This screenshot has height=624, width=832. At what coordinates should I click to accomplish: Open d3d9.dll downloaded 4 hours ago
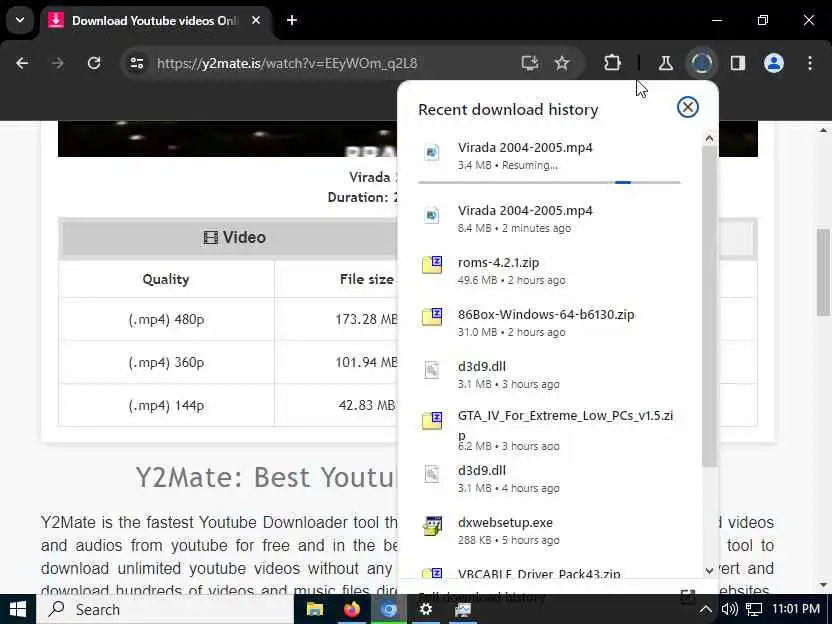click(549, 478)
